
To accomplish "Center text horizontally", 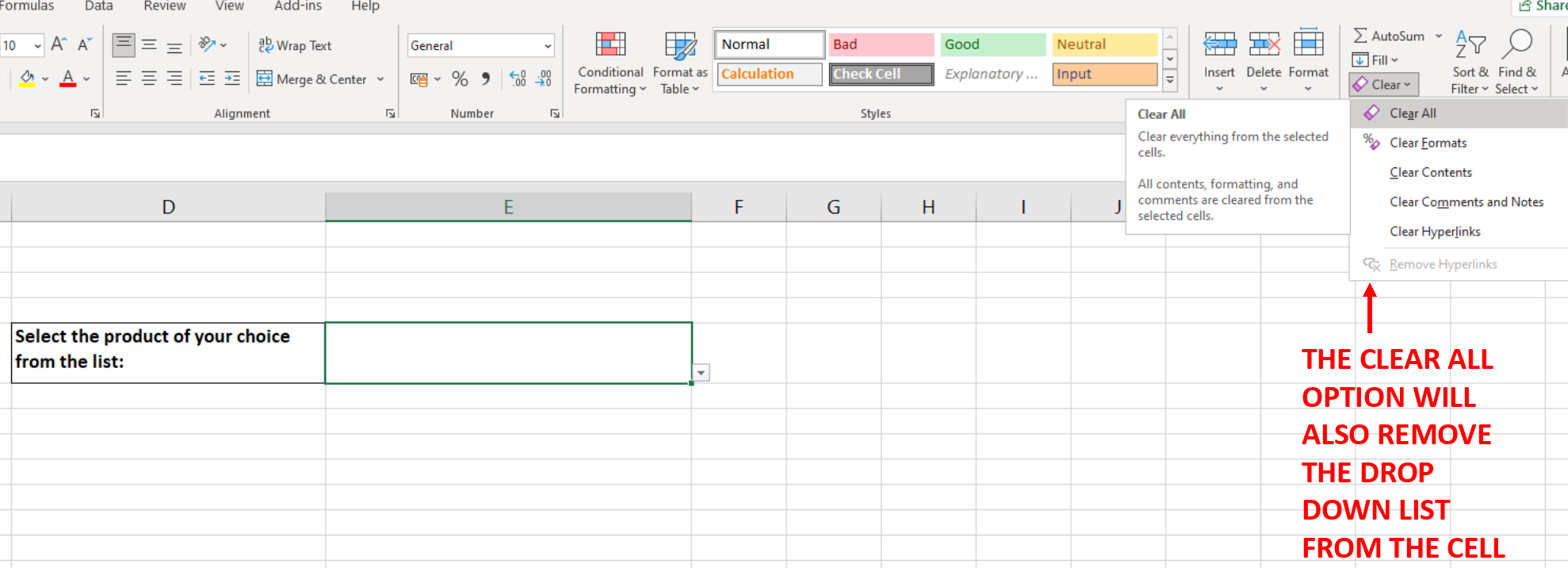I will (x=149, y=79).
